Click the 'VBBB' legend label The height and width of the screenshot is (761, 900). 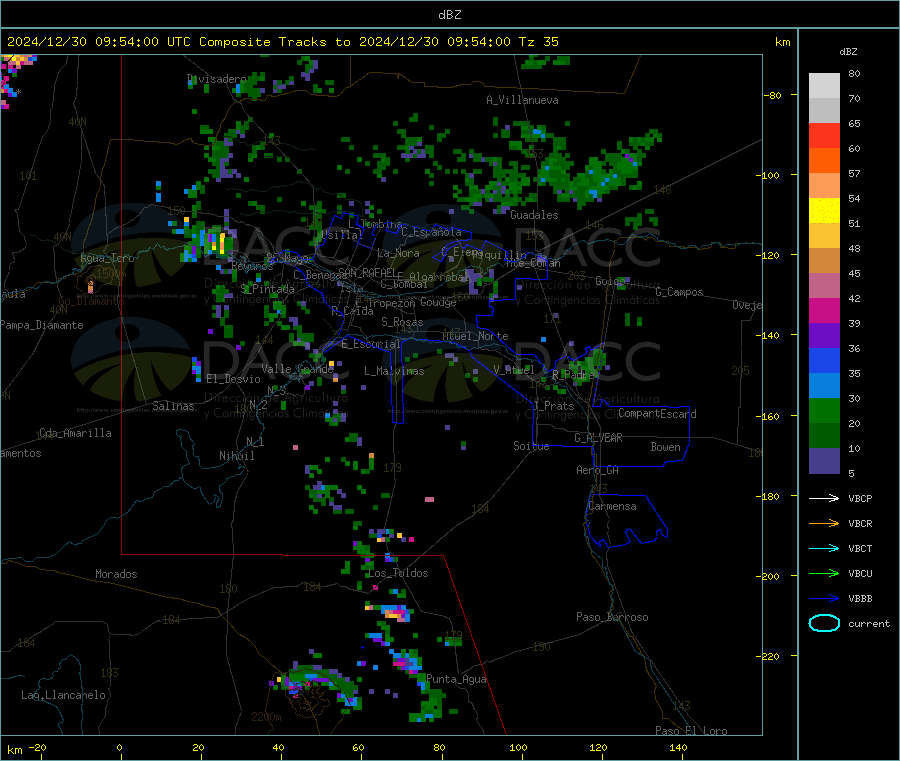[860, 599]
